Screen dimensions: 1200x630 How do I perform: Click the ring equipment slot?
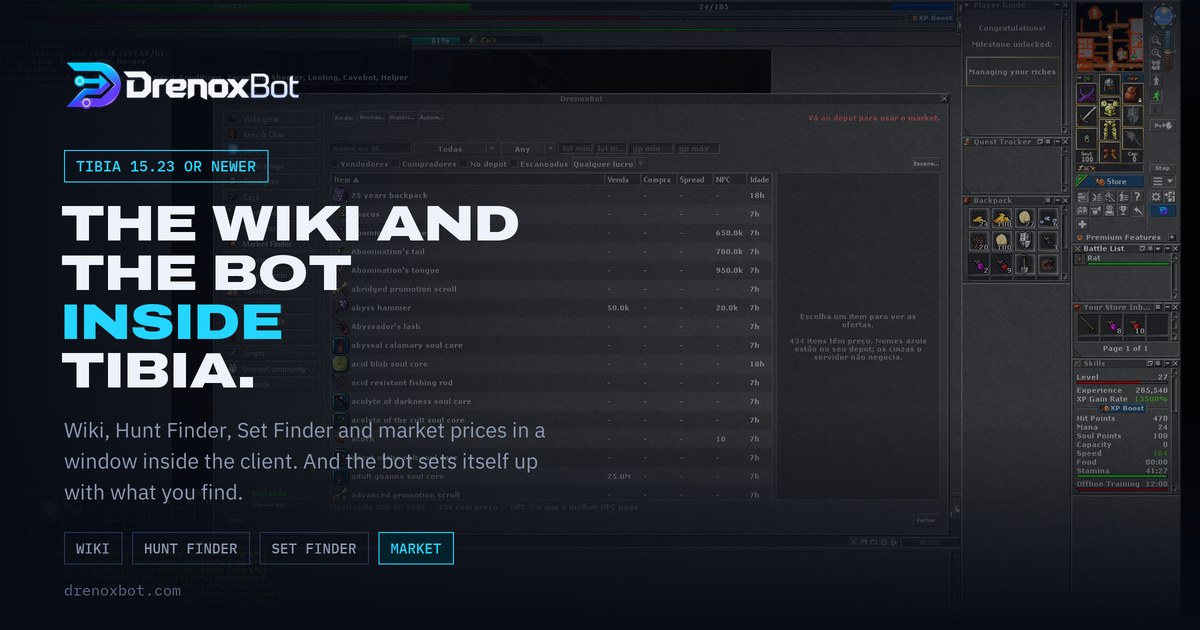click(1086, 138)
